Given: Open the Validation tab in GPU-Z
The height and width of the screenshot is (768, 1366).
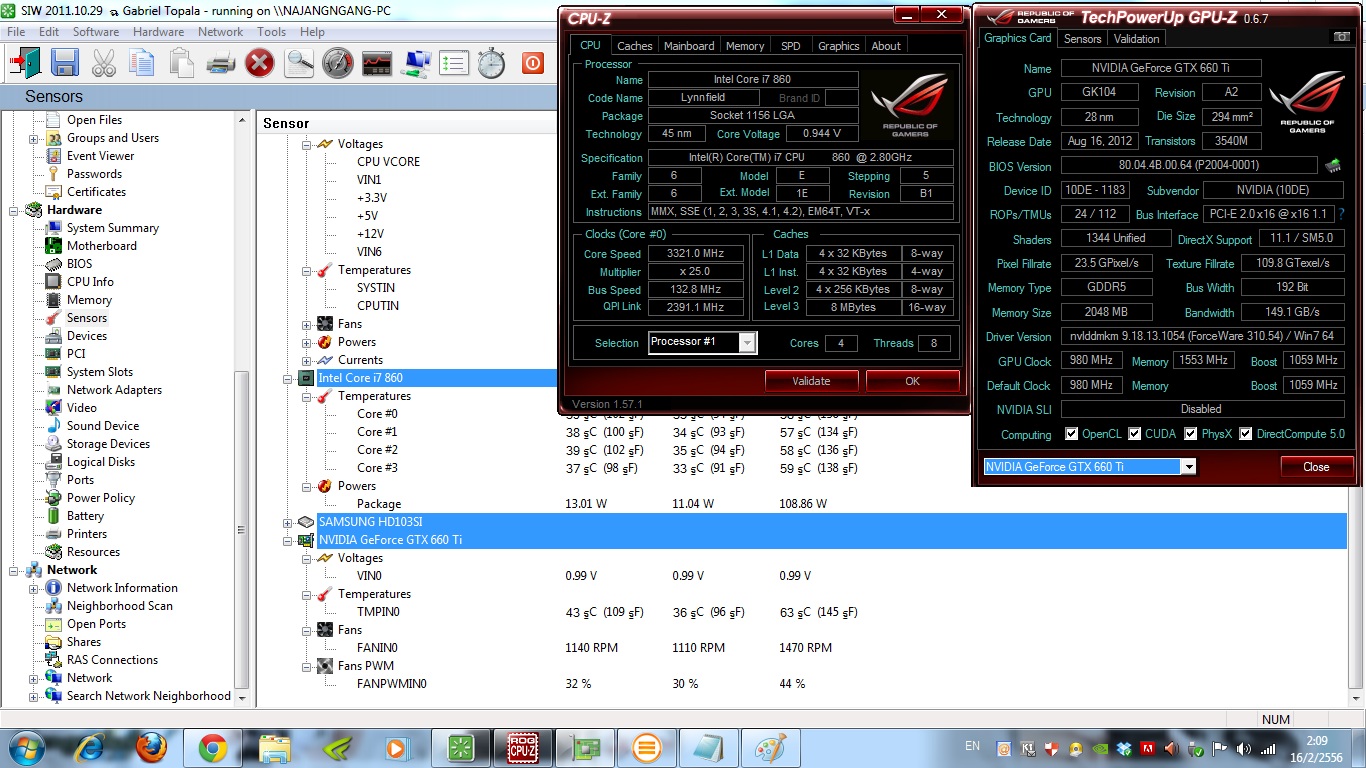Looking at the screenshot, I should click(1137, 39).
